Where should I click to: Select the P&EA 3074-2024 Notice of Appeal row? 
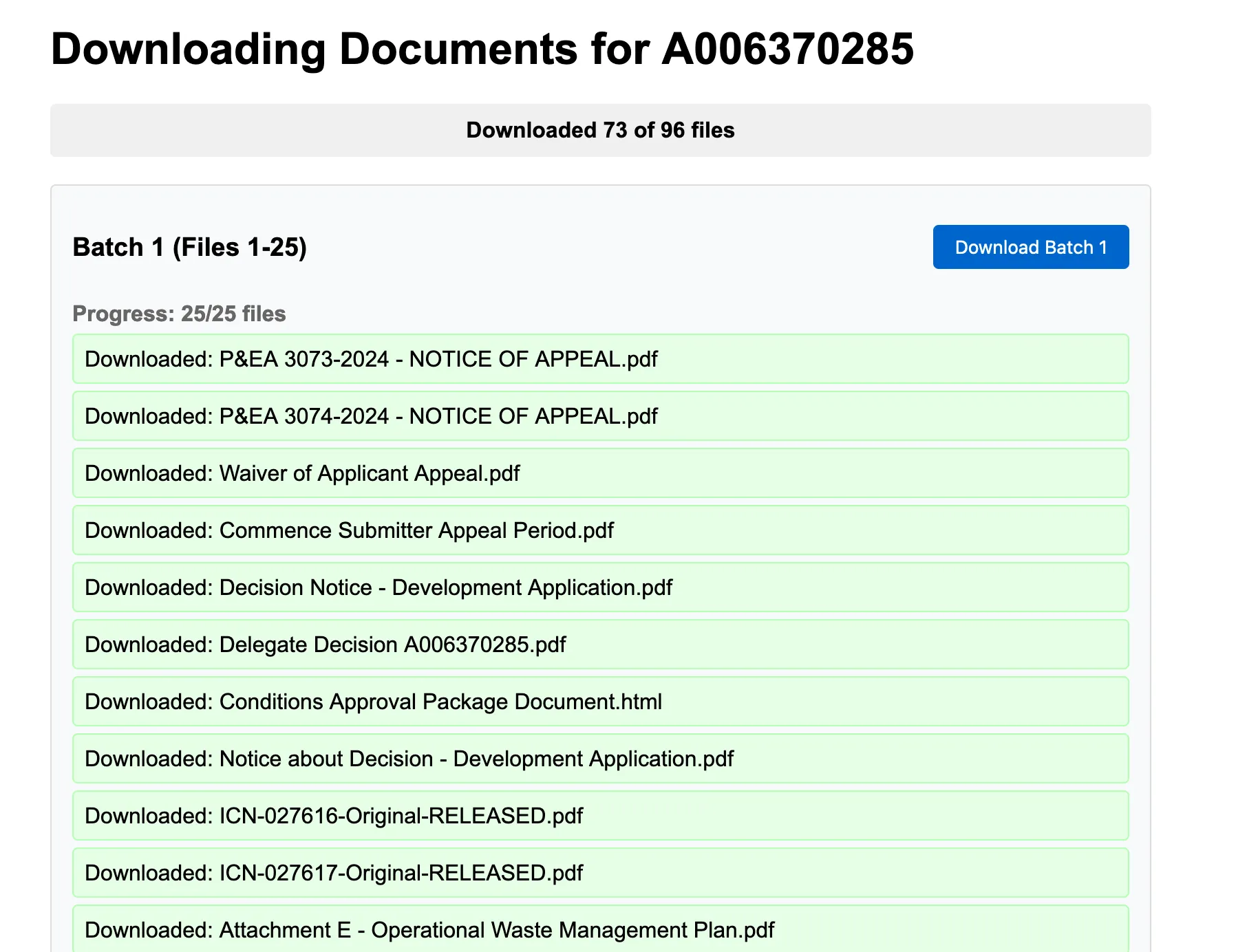point(600,416)
